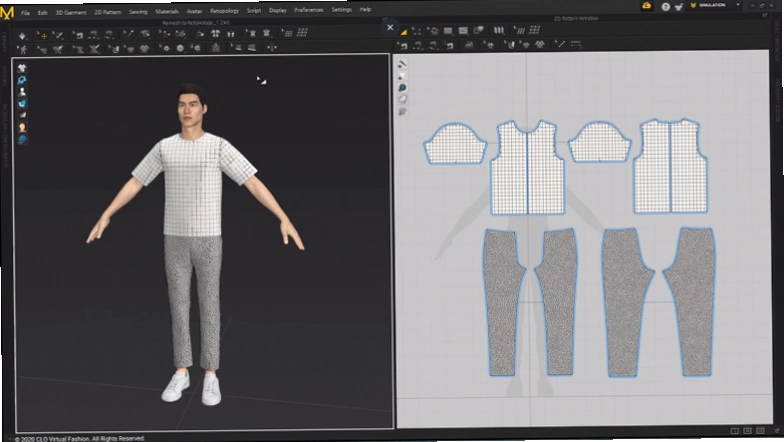The width and height of the screenshot is (784, 442).
Task: Click the diagonal line tool in second 2D toolbar row
Action: point(560,44)
